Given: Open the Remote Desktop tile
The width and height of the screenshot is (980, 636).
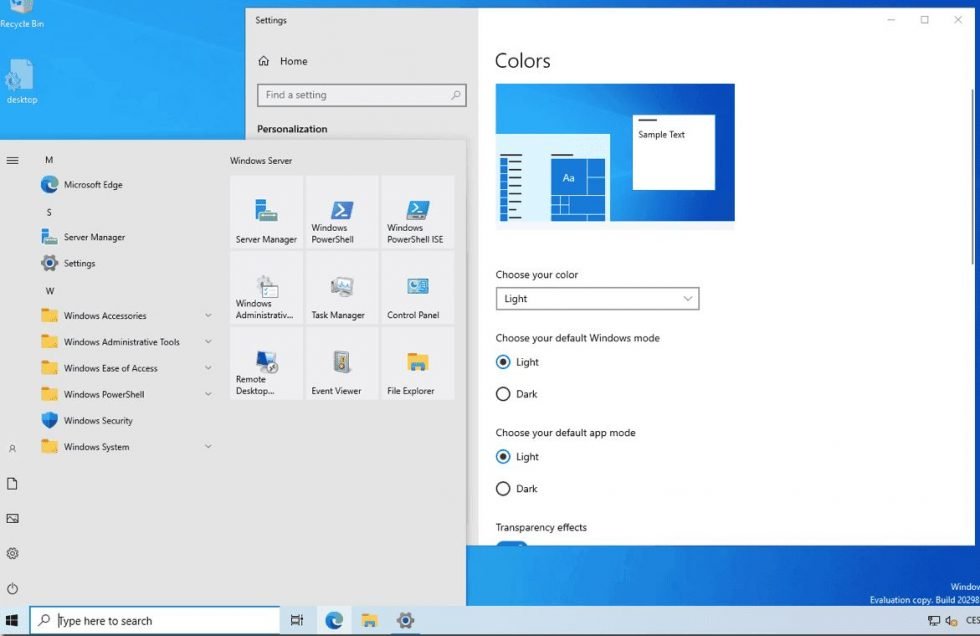Looking at the screenshot, I should (x=265, y=363).
